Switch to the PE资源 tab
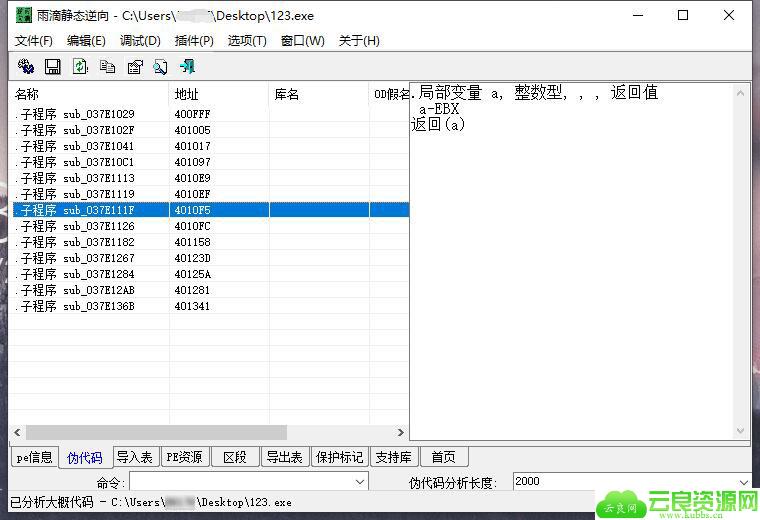The image size is (760, 520). pos(185,457)
